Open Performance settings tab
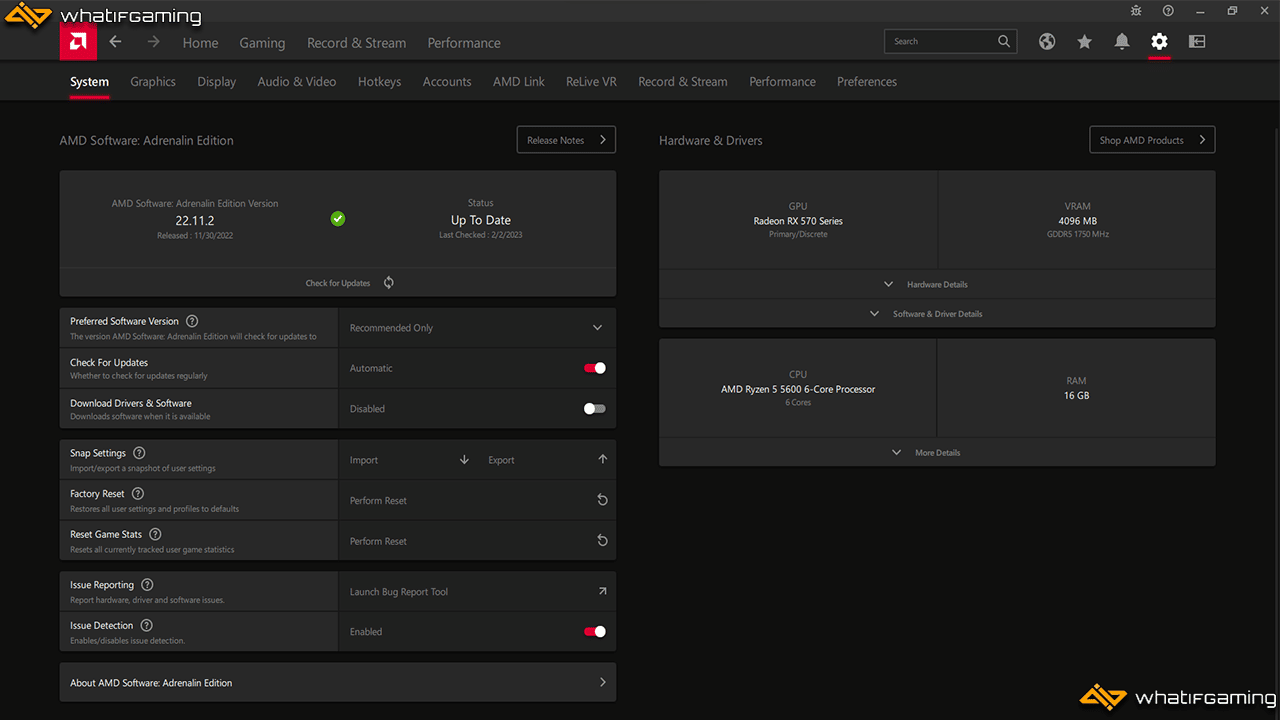 [x=782, y=82]
